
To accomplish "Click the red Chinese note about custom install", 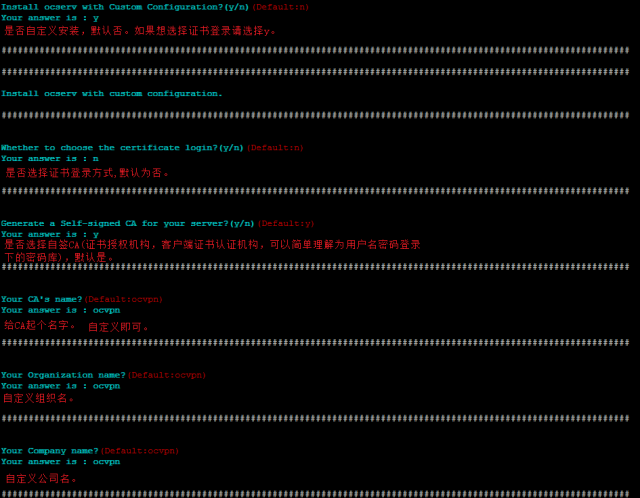I will 140,31.
